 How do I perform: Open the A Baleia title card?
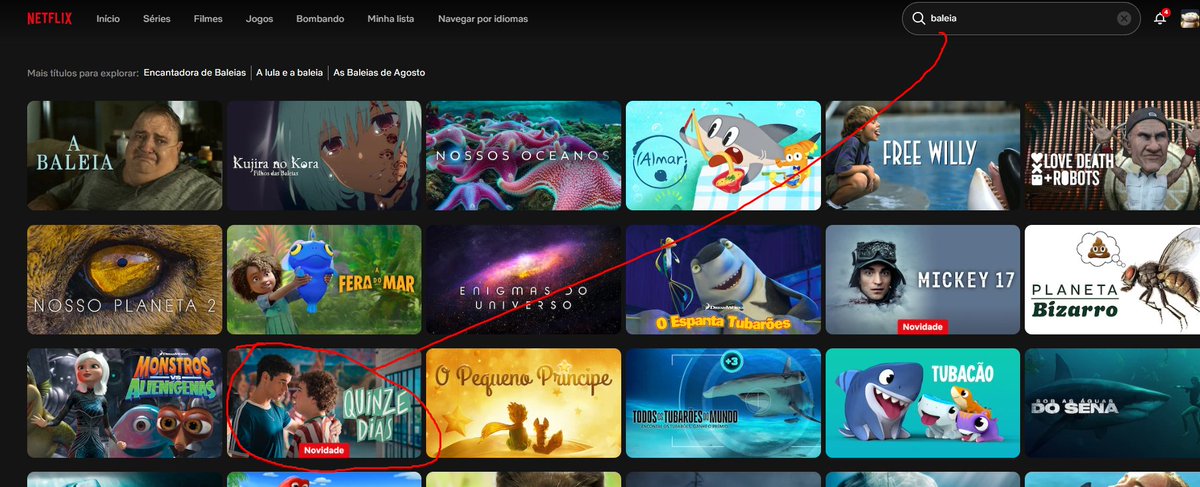click(x=124, y=155)
